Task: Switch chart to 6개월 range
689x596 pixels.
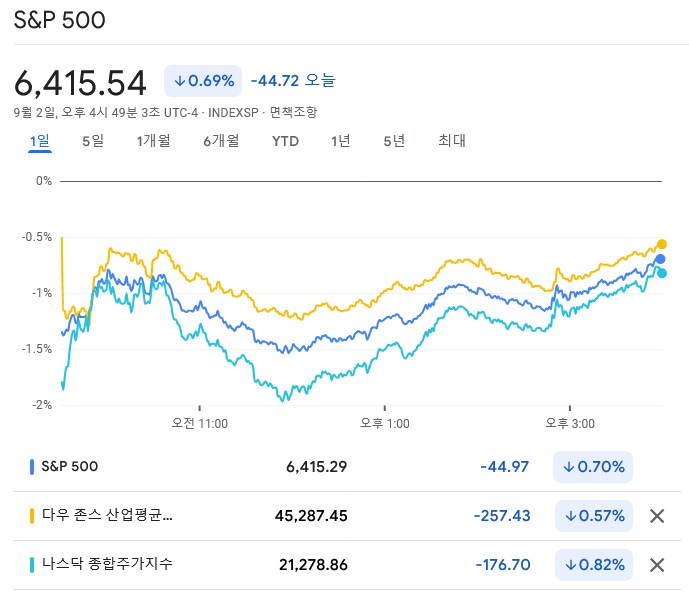Action: [221, 141]
